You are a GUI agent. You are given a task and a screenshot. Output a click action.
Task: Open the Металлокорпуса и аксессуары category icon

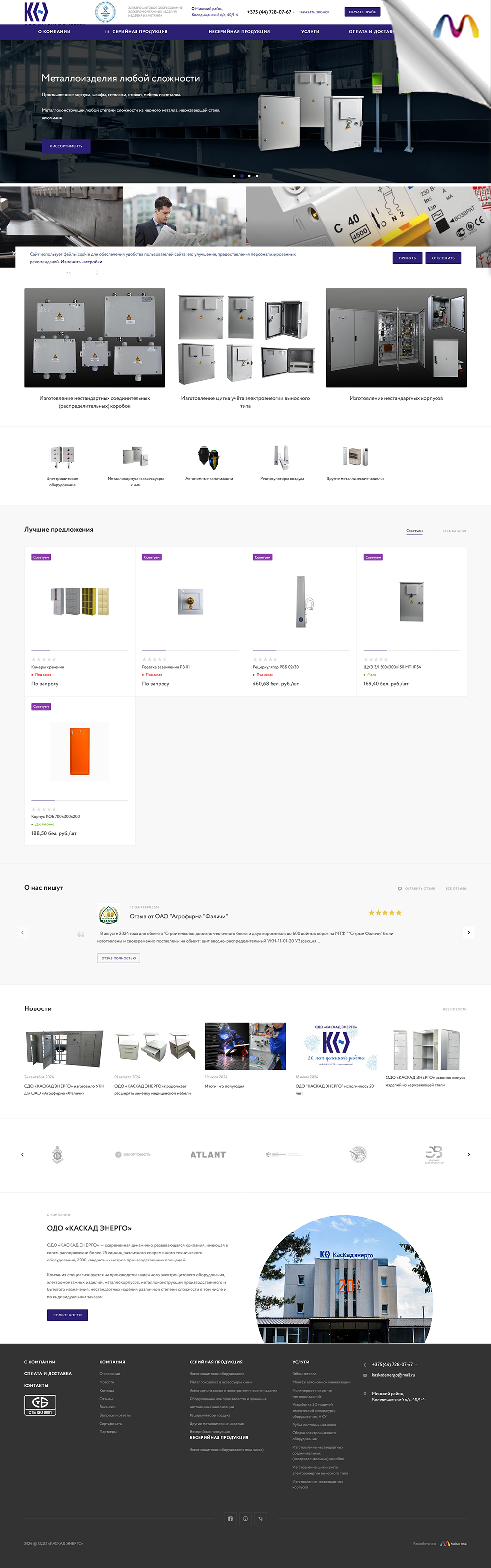point(136,456)
